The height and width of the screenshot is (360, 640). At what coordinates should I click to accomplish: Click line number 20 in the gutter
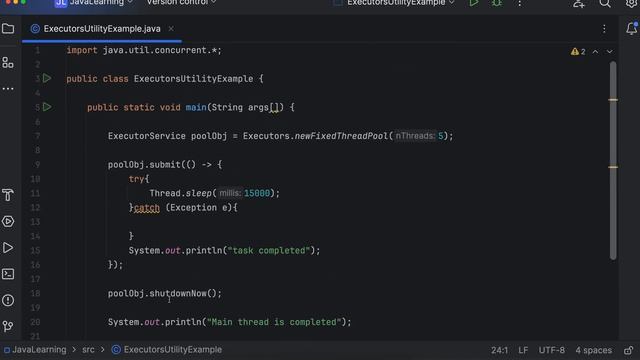click(35, 322)
